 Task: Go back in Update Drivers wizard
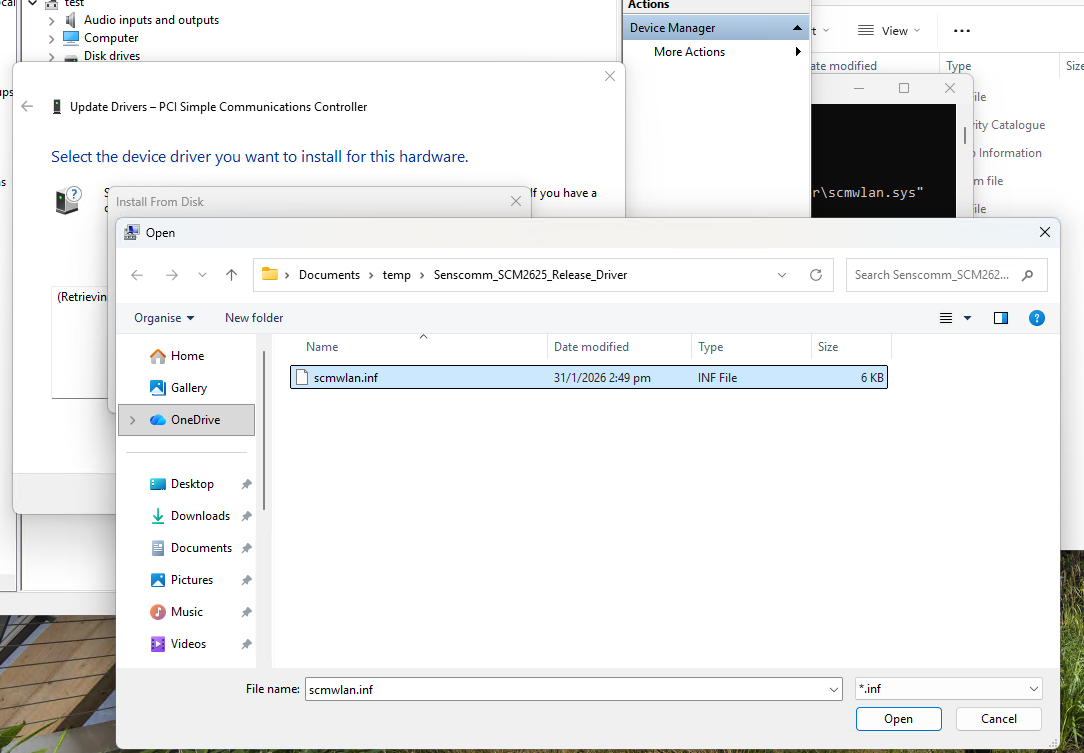point(27,106)
